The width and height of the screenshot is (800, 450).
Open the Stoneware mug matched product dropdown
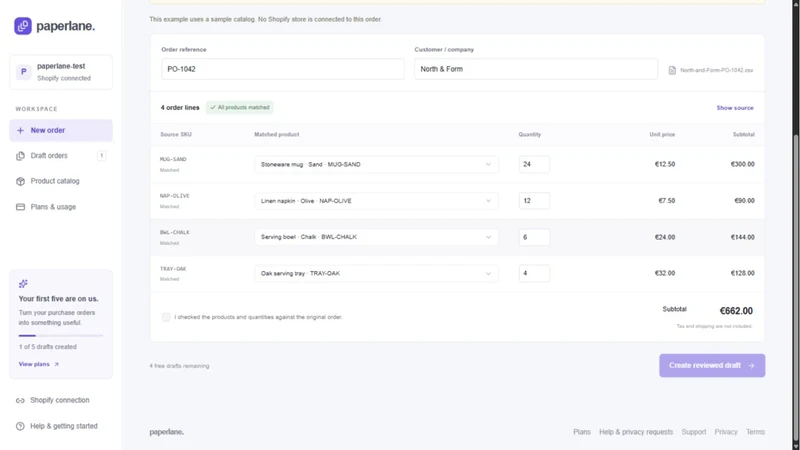[376, 164]
